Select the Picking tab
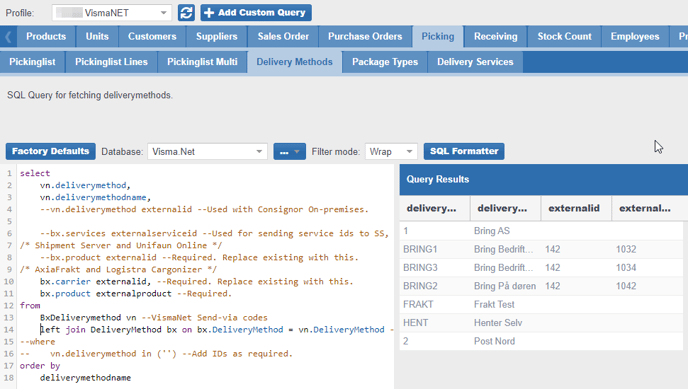This screenshot has height=389, width=688. click(438, 36)
